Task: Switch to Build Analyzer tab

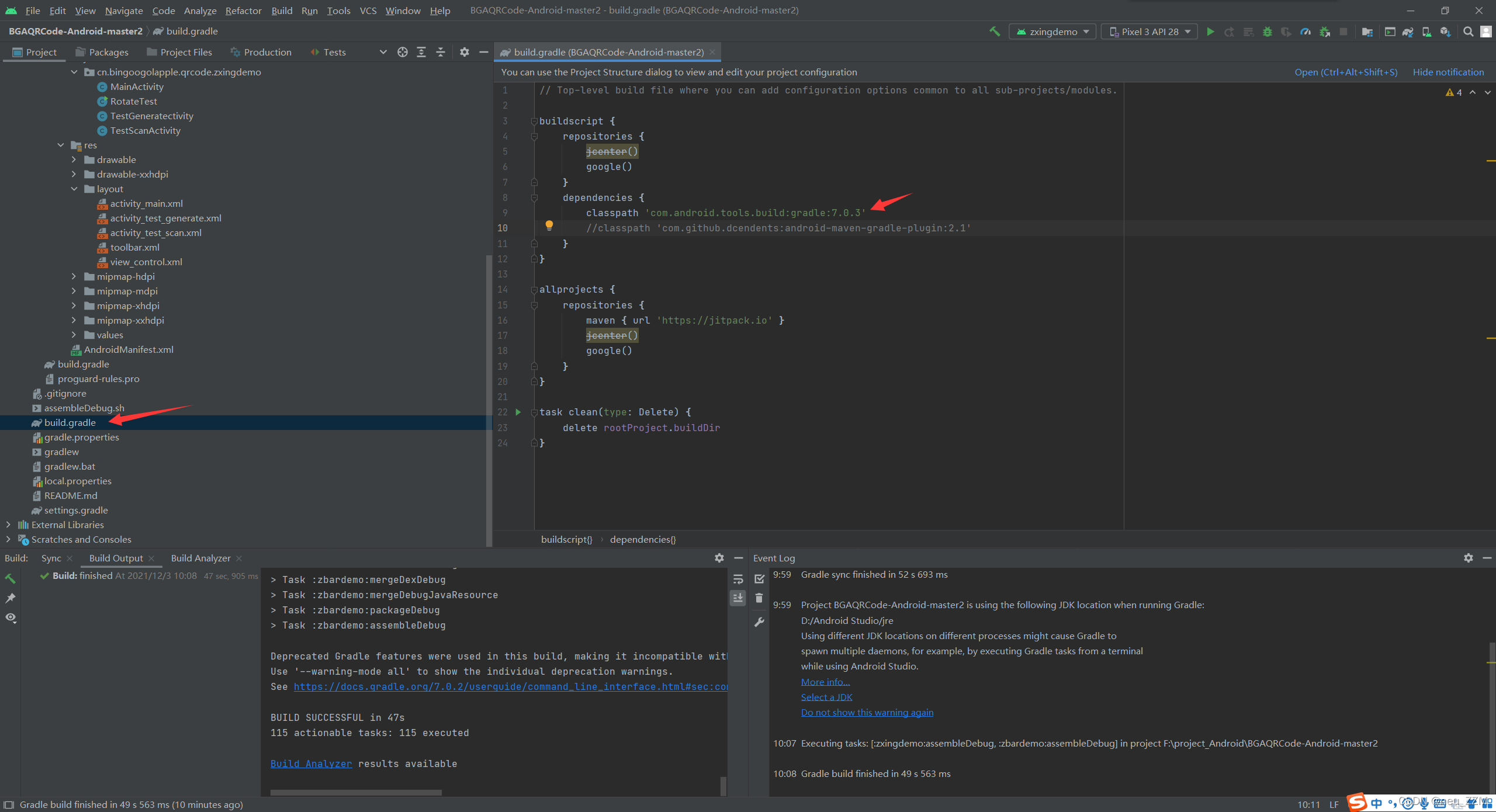Action: [200, 558]
